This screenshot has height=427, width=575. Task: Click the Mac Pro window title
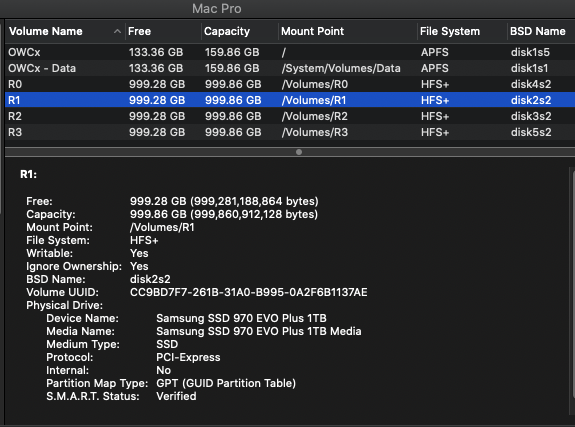click(217, 8)
